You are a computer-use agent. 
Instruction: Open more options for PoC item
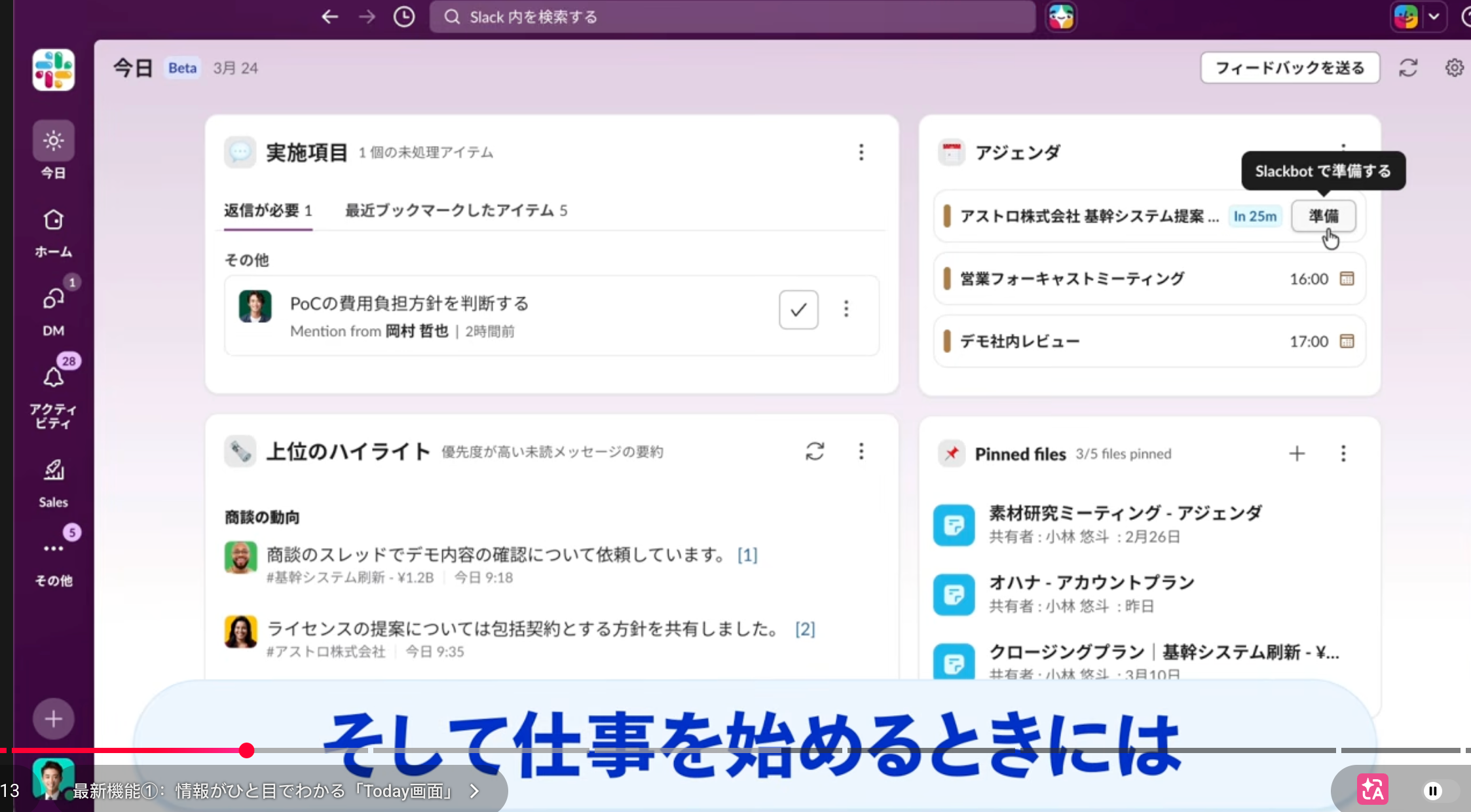(846, 308)
